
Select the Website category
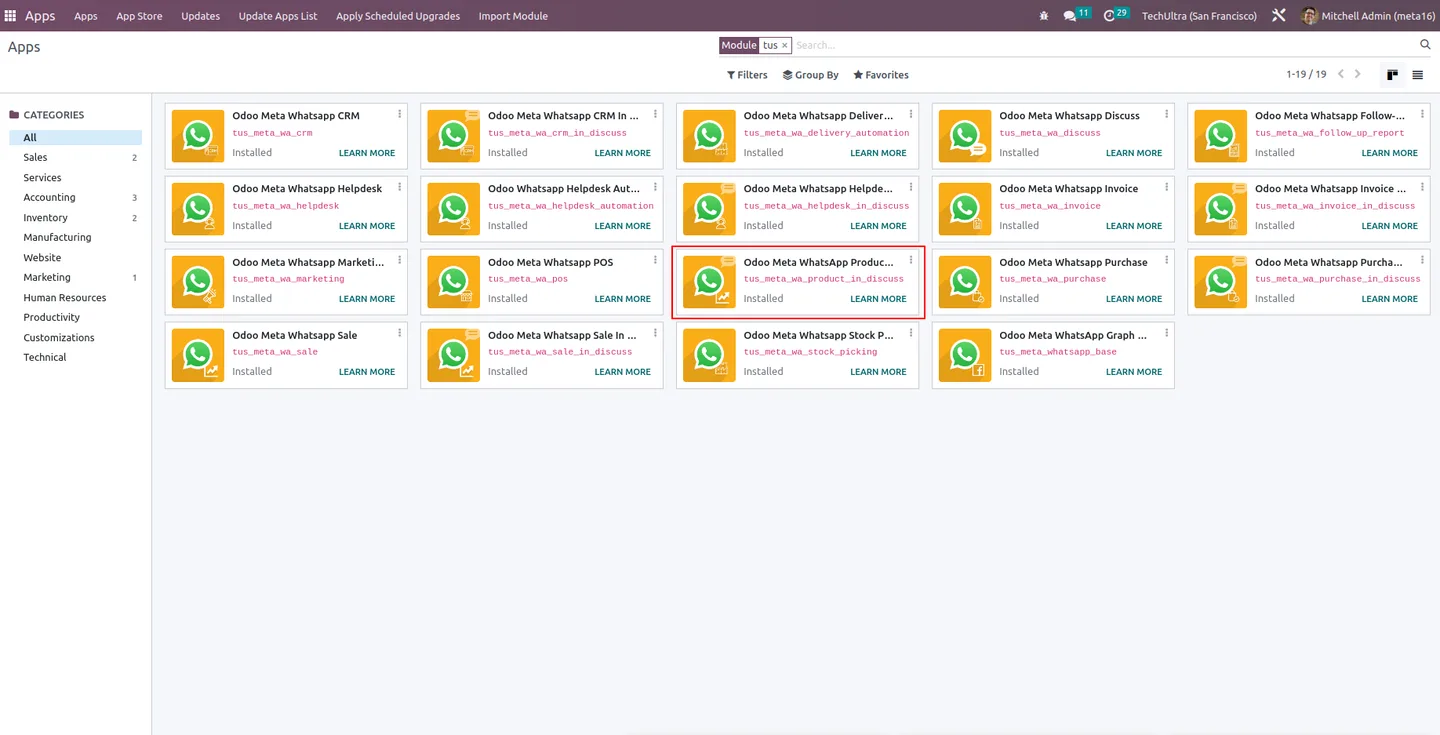coord(76,258)
